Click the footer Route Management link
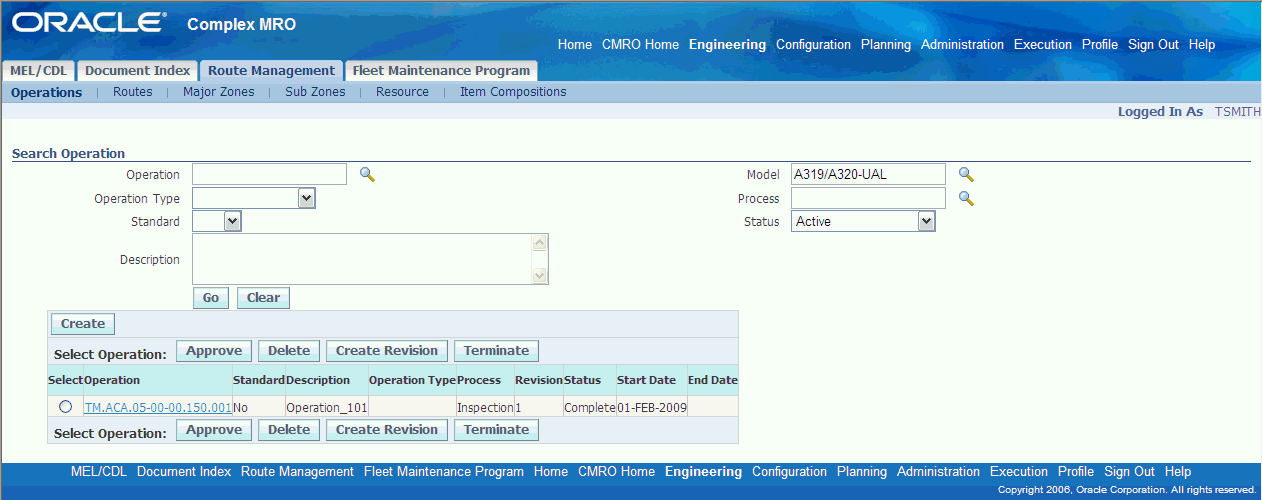This screenshot has width=1262, height=500. (x=297, y=472)
